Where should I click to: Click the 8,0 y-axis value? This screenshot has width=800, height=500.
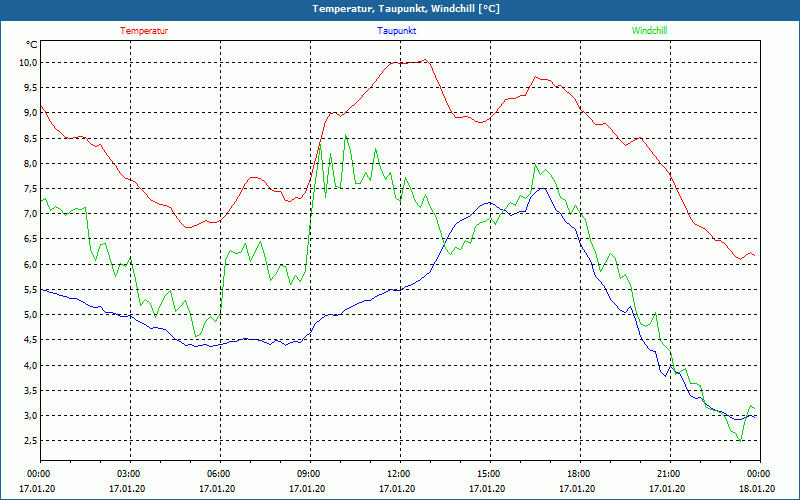[31, 163]
